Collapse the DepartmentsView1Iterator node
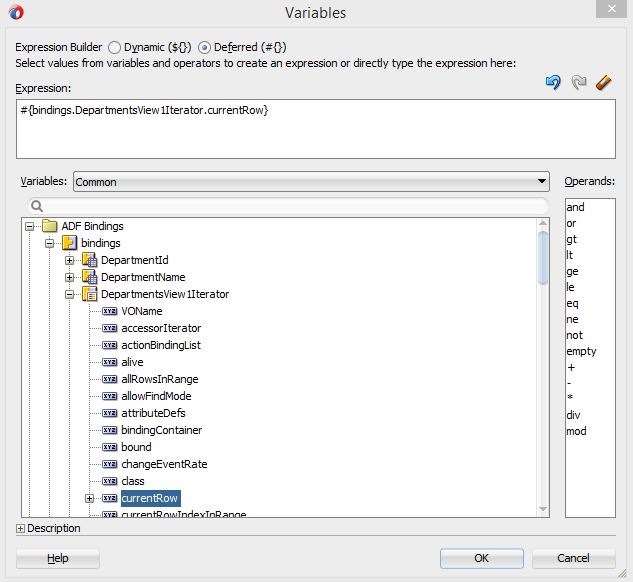 (70, 294)
